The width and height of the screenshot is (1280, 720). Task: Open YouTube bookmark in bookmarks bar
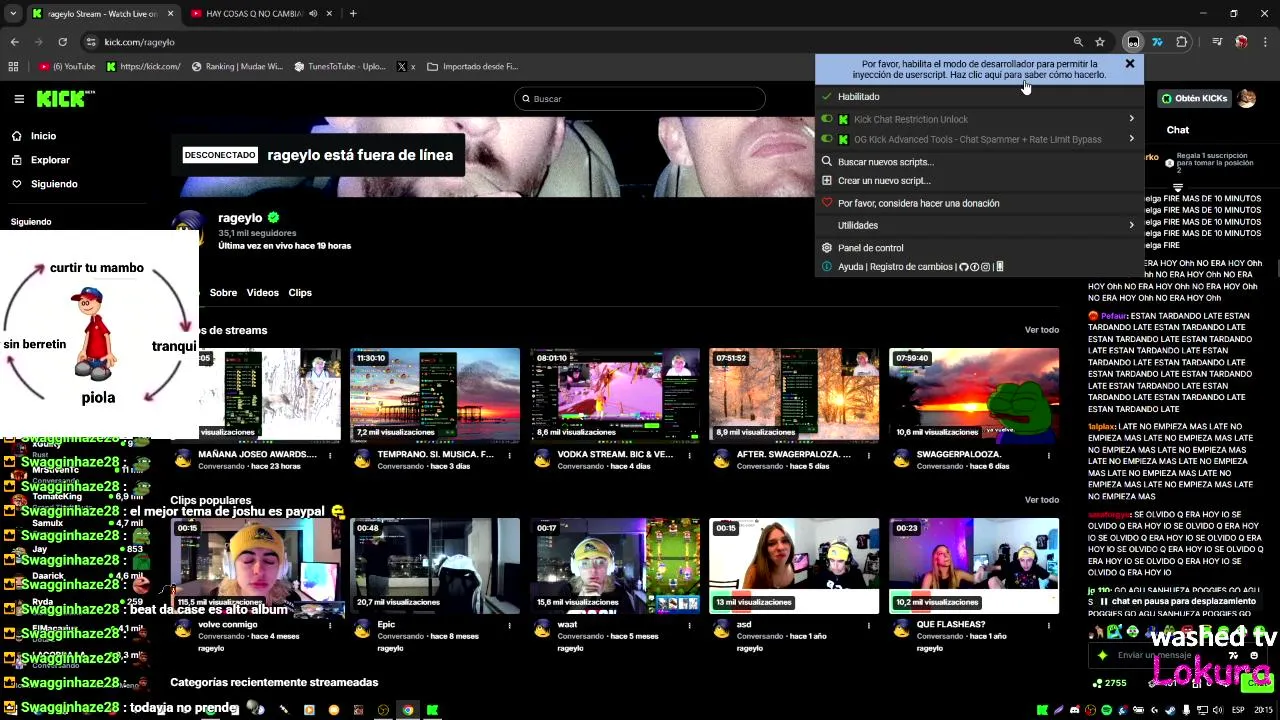pos(68,67)
